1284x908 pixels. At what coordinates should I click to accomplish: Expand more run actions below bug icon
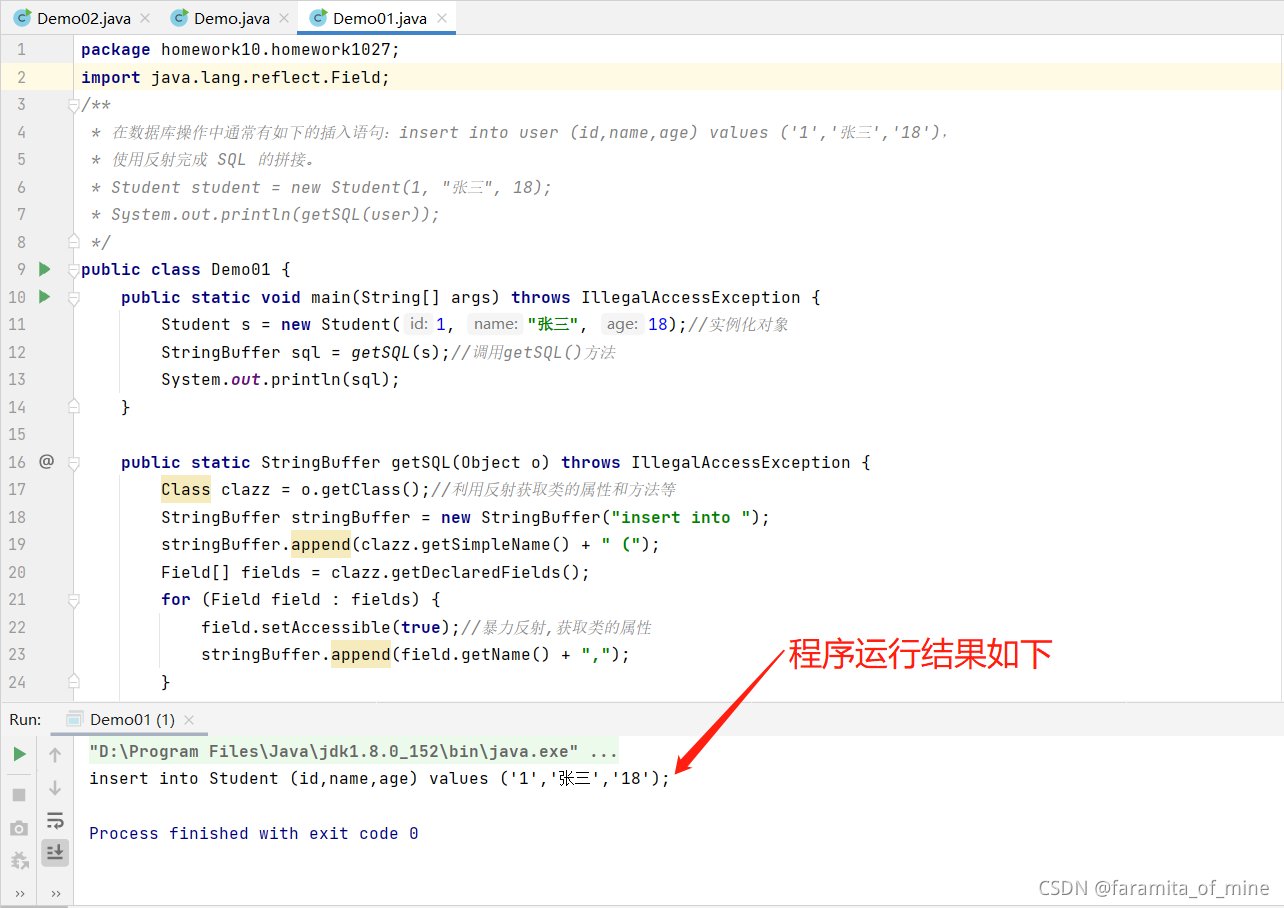[19, 893]
